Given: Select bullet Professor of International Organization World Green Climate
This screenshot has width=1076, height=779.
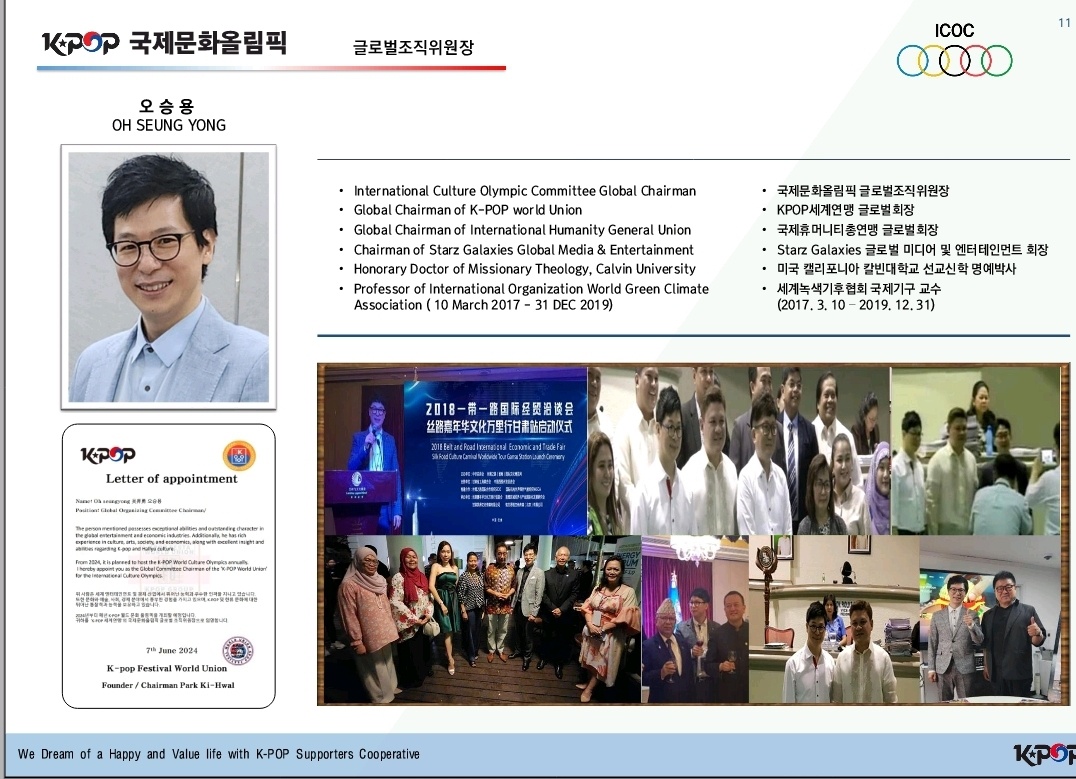Looking at the screenshot, I should pos(531,289).
